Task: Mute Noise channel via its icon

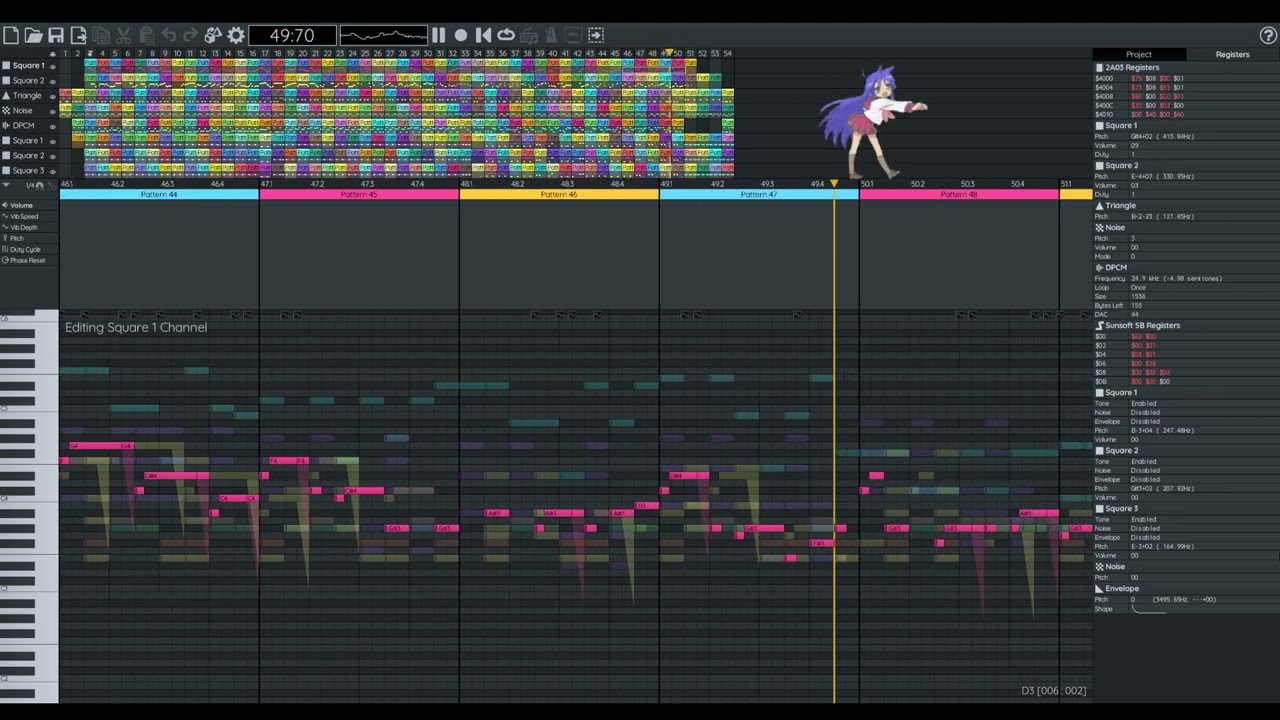Action: point(6,111)
